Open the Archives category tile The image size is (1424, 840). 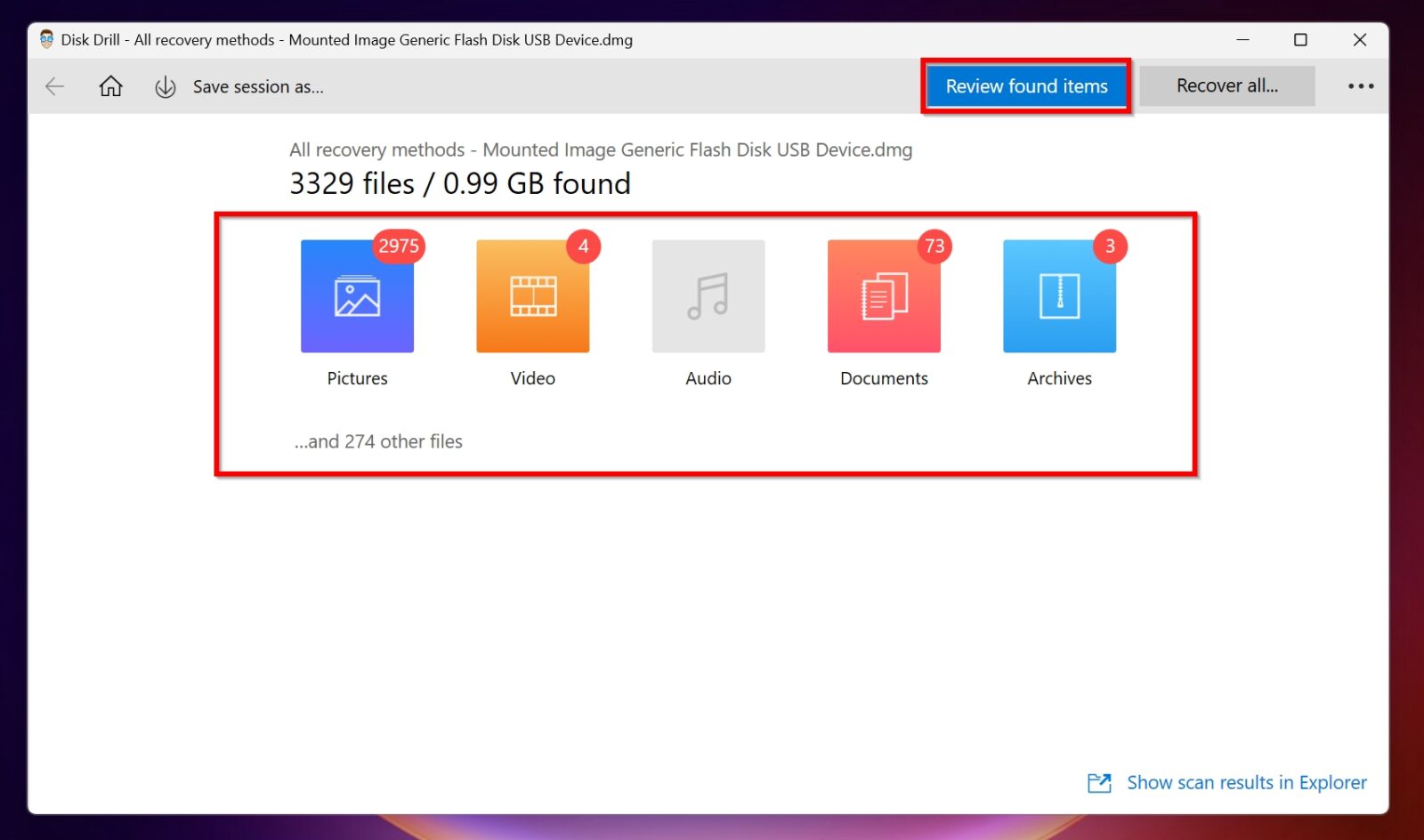(x=1059, y=296)
